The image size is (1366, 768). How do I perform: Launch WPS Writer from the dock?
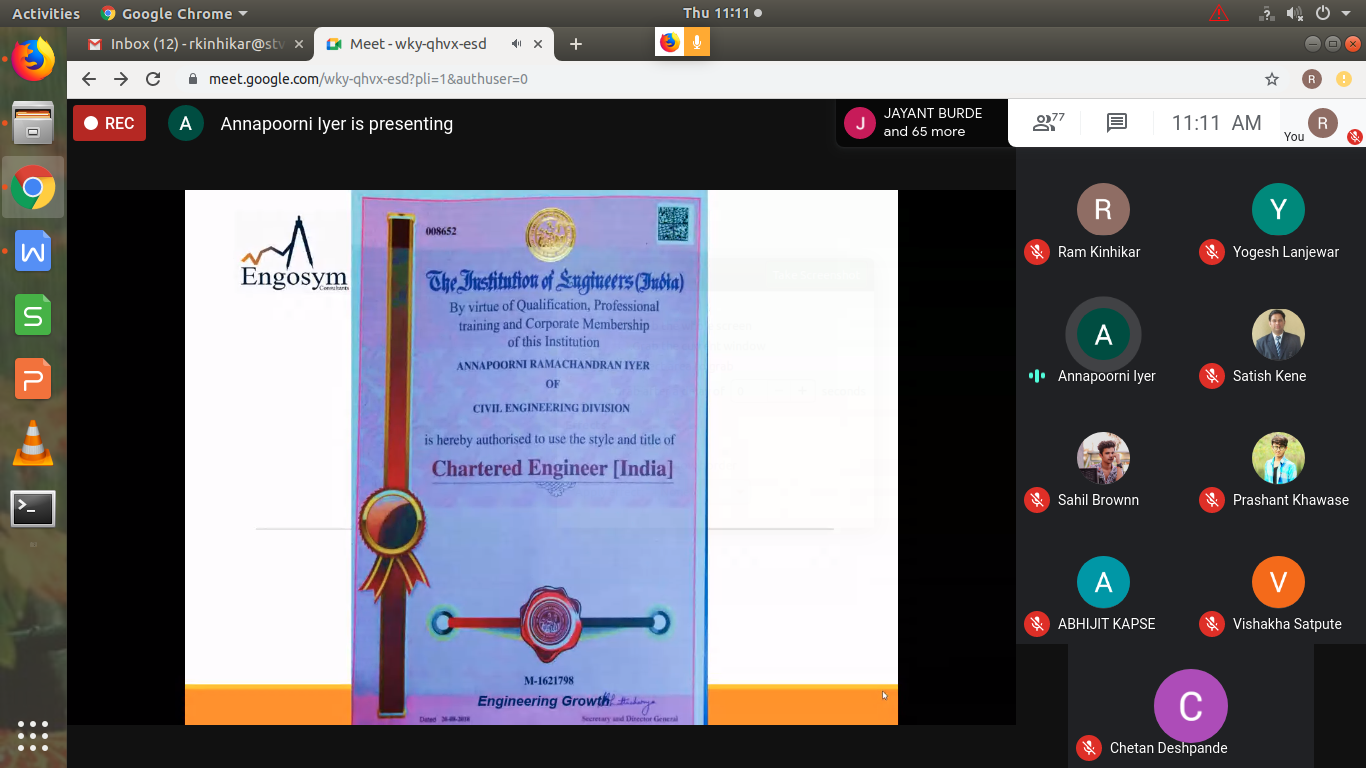pyautogui.click(x=33, y=252)
